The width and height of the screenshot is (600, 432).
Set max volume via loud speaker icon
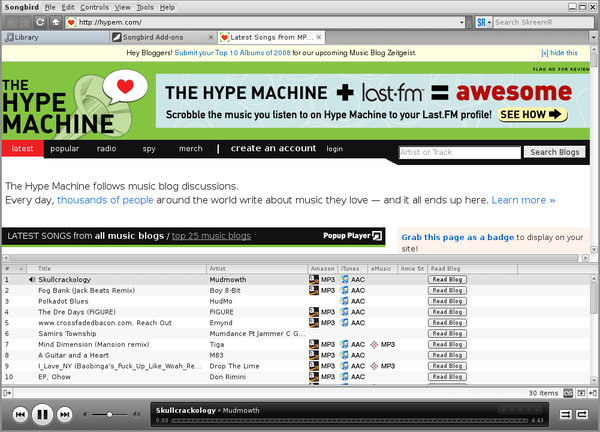tap(136, 414)
